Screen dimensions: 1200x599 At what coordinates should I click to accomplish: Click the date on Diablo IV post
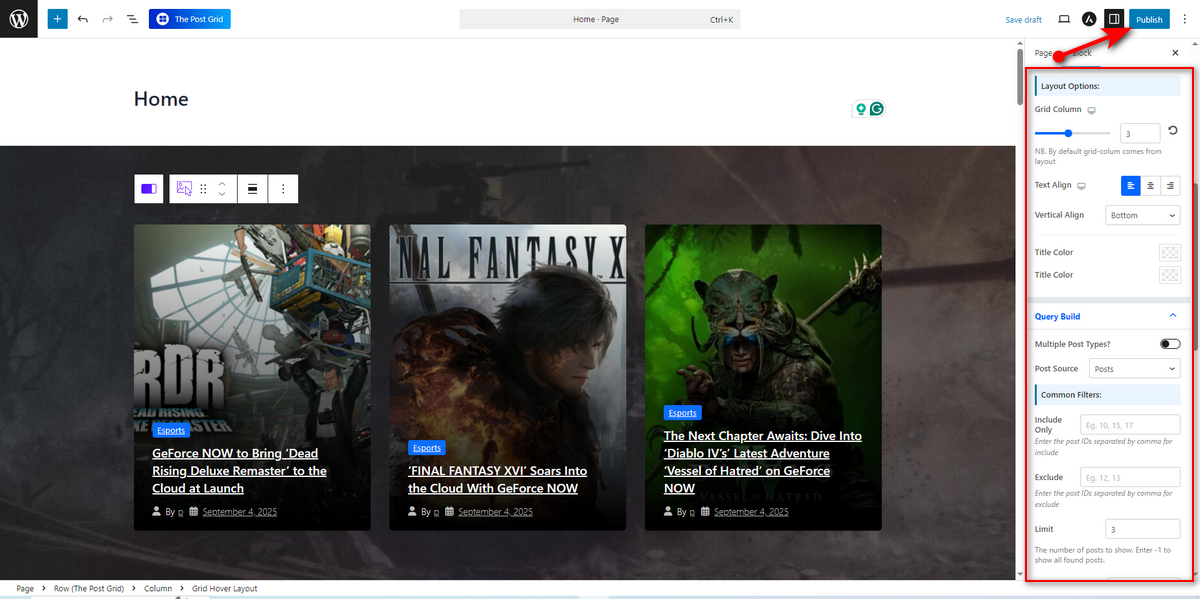(751, 512)
